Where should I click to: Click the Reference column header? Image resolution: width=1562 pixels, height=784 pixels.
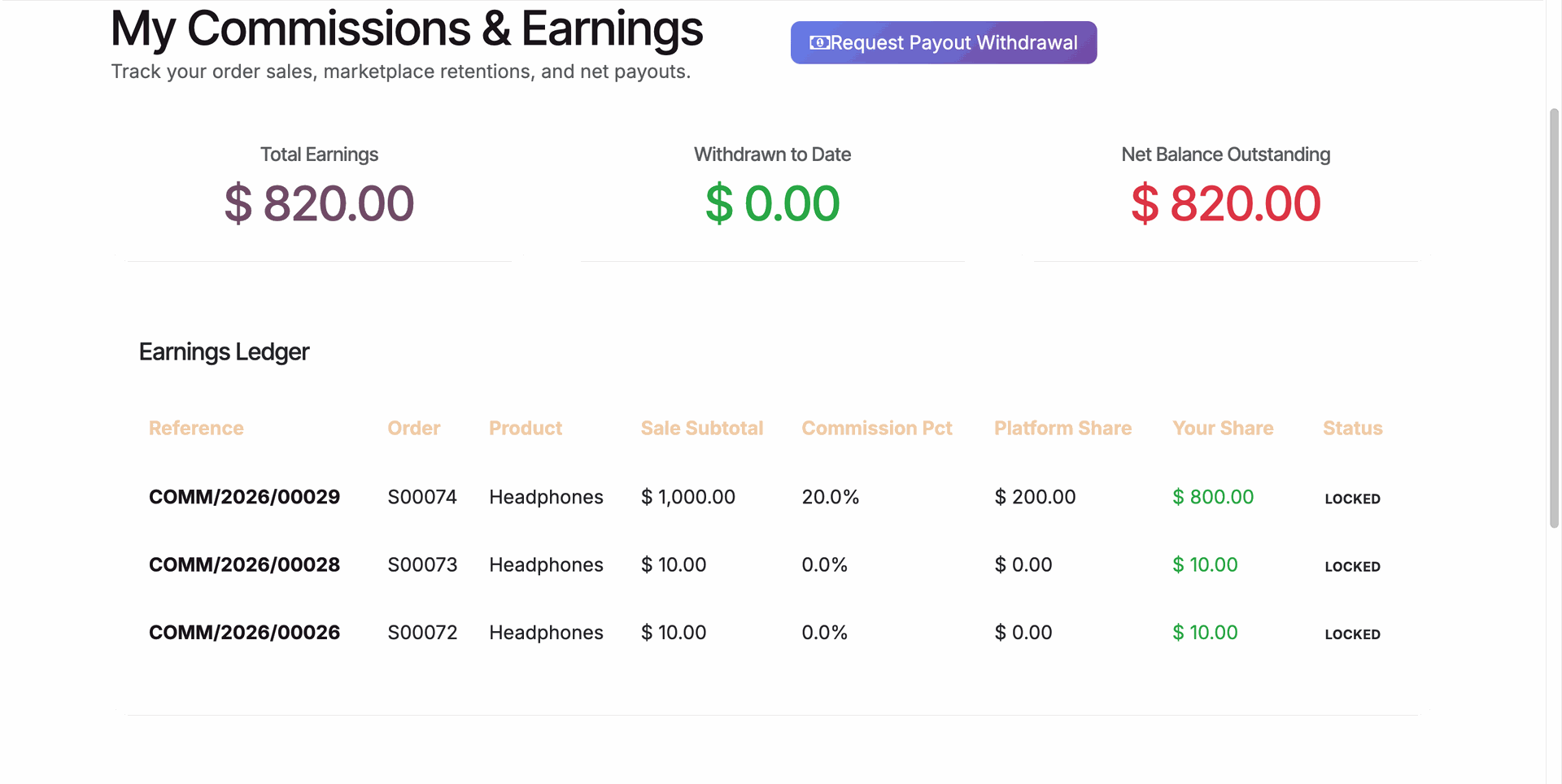click(196, 428)
